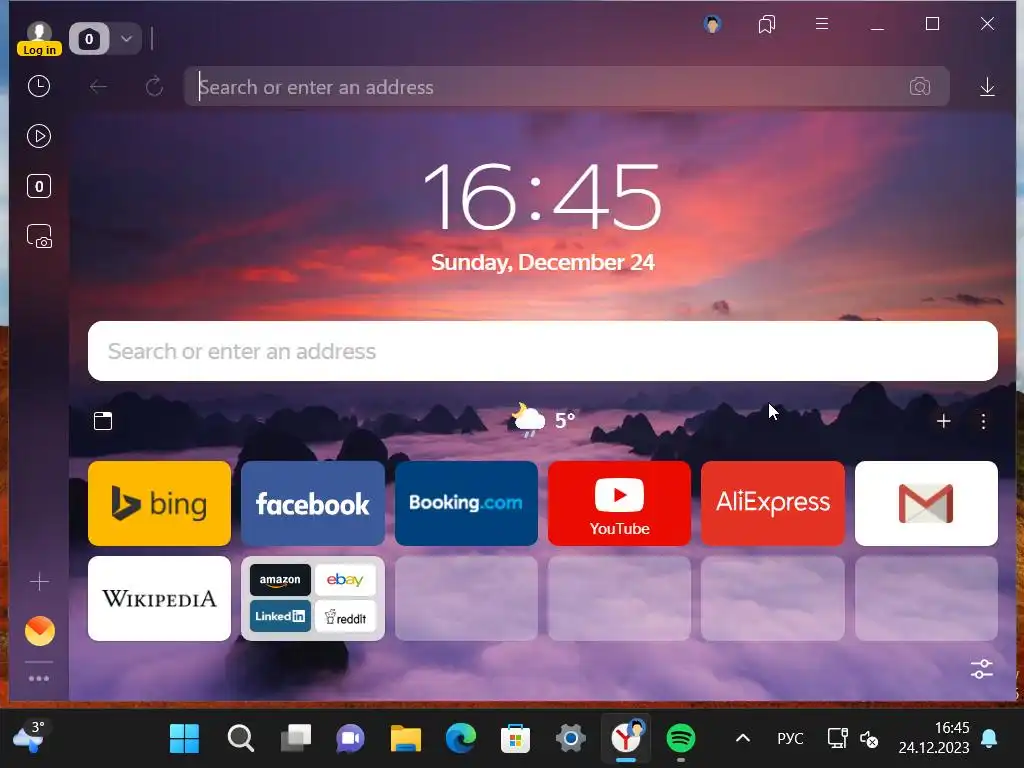Viewport: 1024px width, 768px height.
Task: Click the muted volume tray icon
Action: pyautogui.click(x=869, y=739)
